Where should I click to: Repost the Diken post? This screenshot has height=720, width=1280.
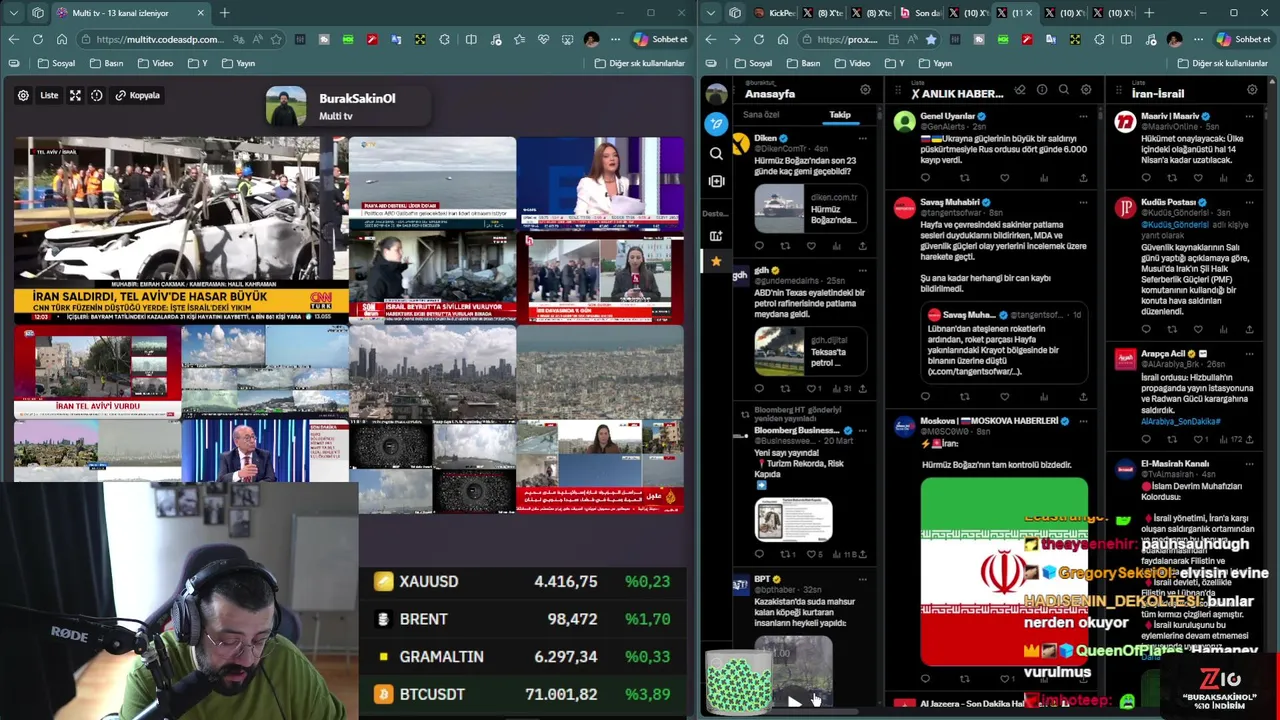(x=785, y=246)
